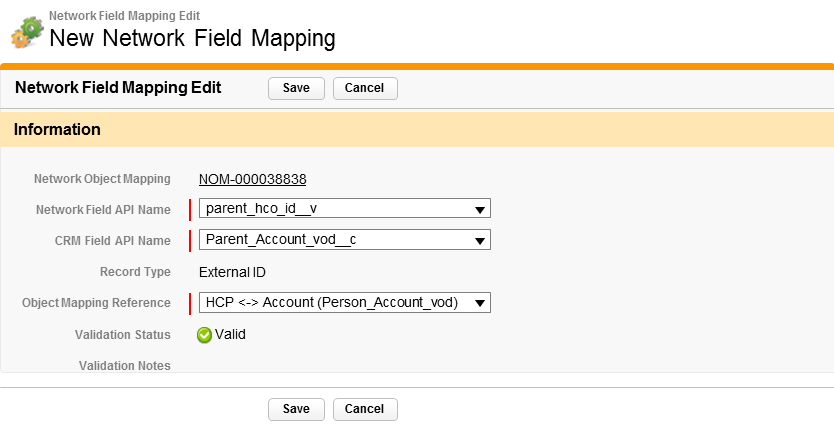The image size is (834, 431).
Task: Click the New Network Field Mapping title
Action: pos(192,39)
